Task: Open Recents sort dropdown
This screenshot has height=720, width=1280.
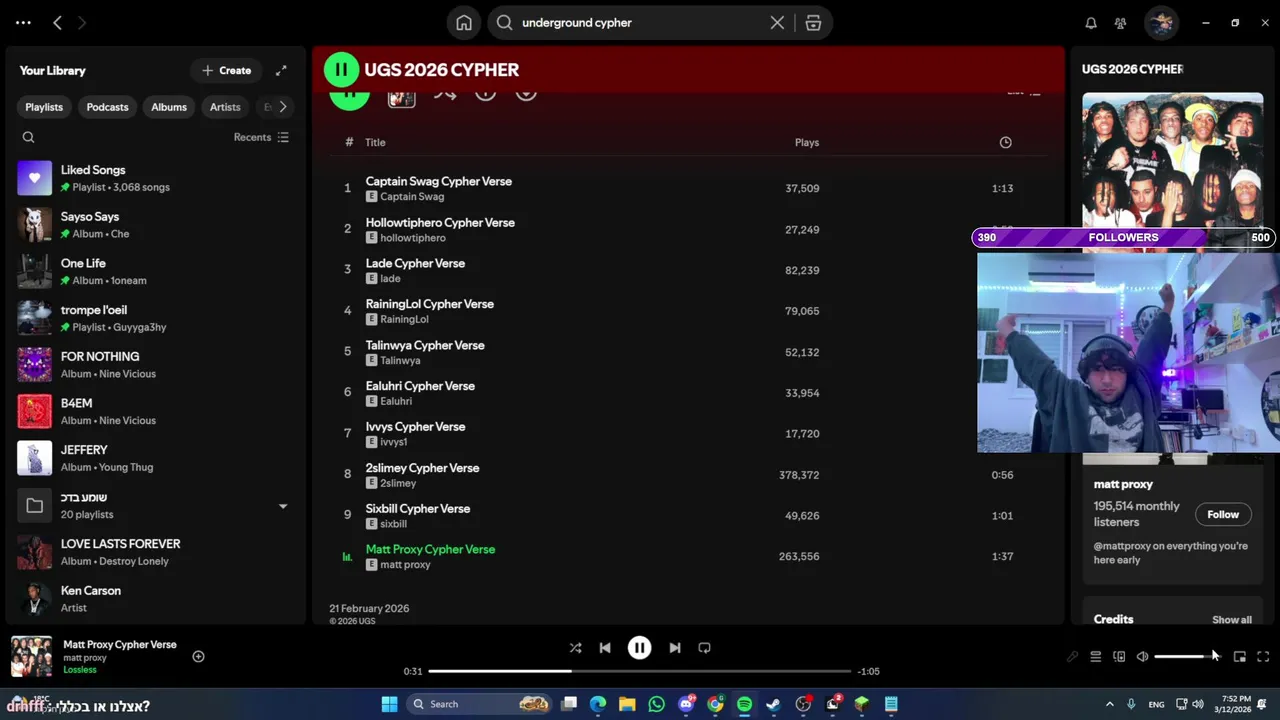Action: coord(261,137)
